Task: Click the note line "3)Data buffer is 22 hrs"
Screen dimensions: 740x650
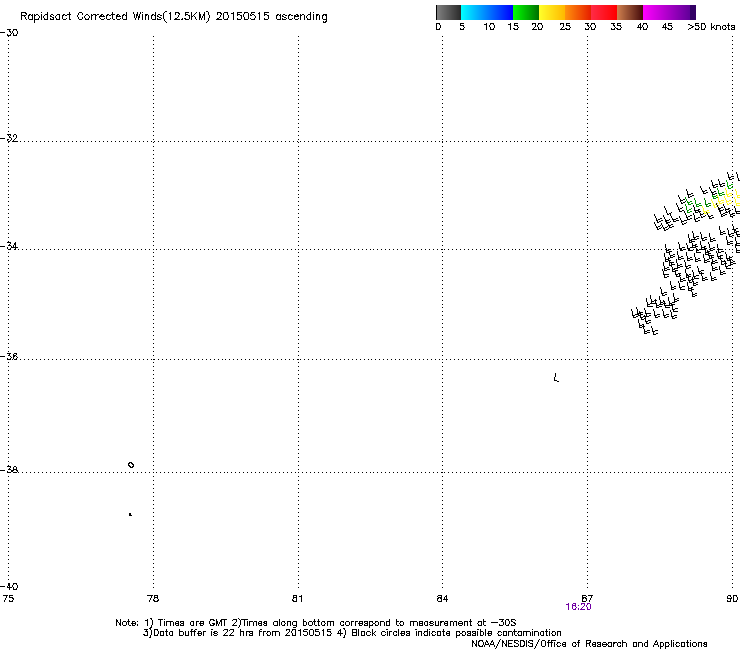Action: click(x=352, y=633)
